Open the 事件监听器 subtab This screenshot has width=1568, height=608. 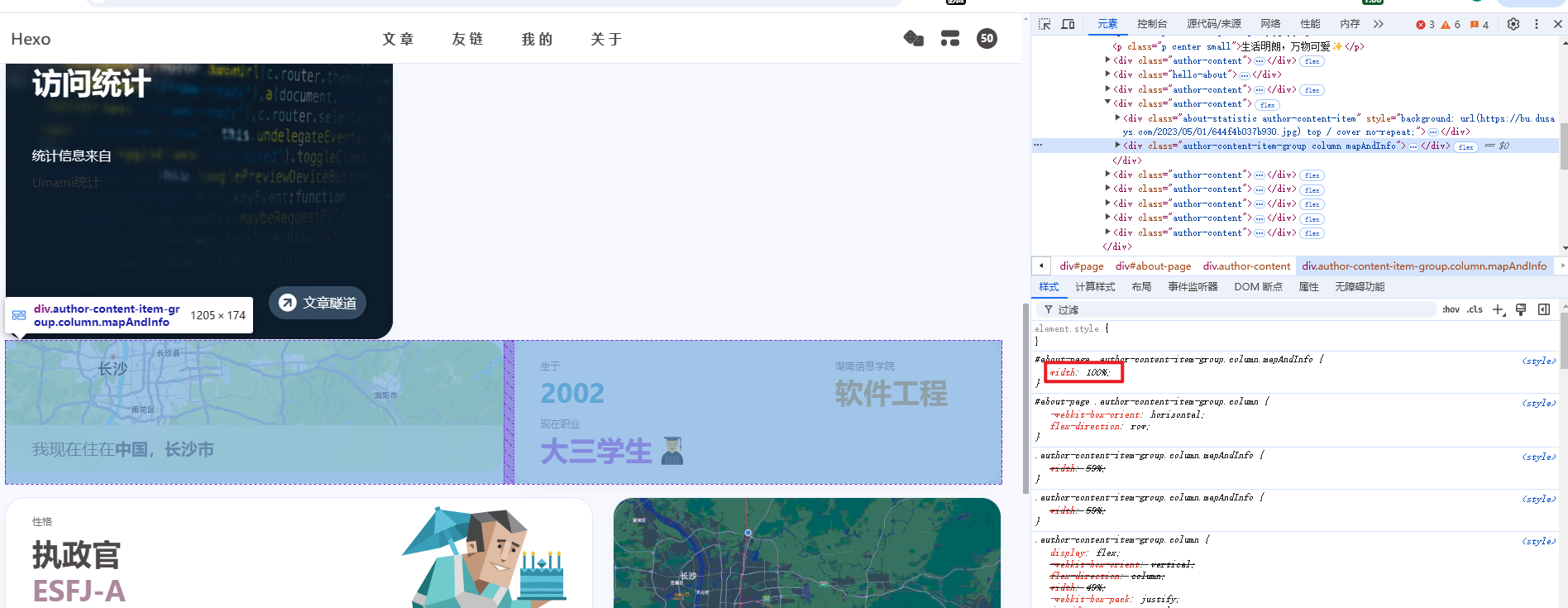click(x=1193, y=287)
